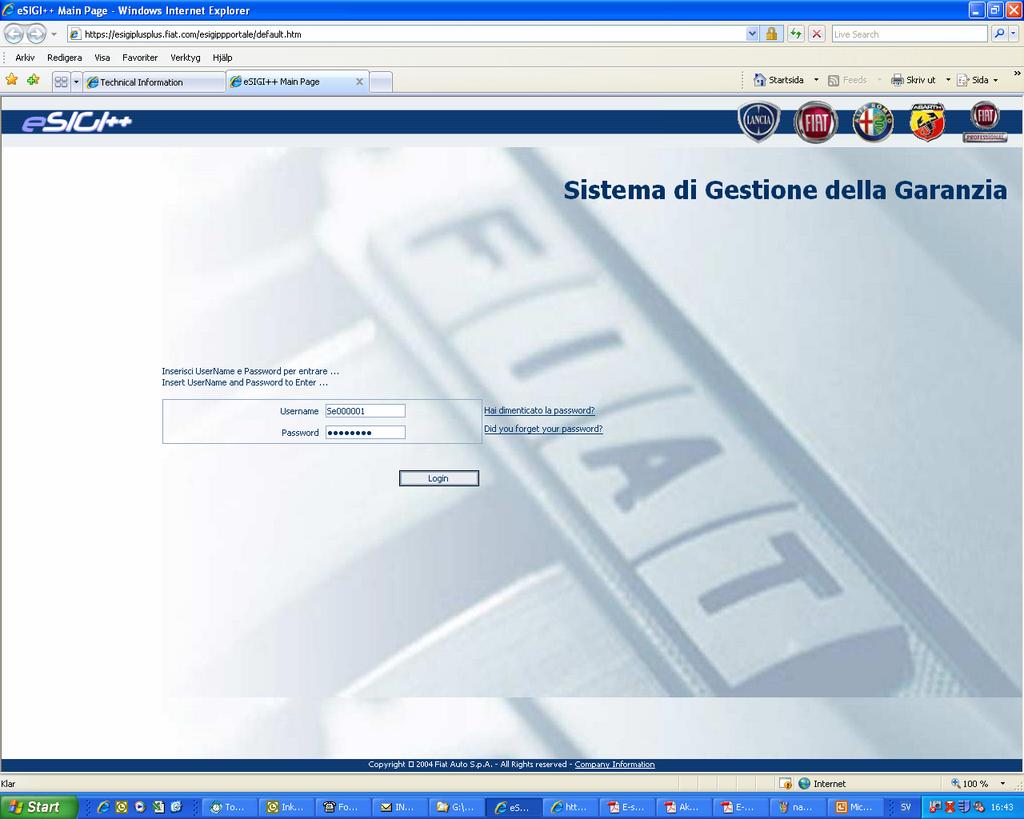Click the green Refresh page icon

(795, 34)
